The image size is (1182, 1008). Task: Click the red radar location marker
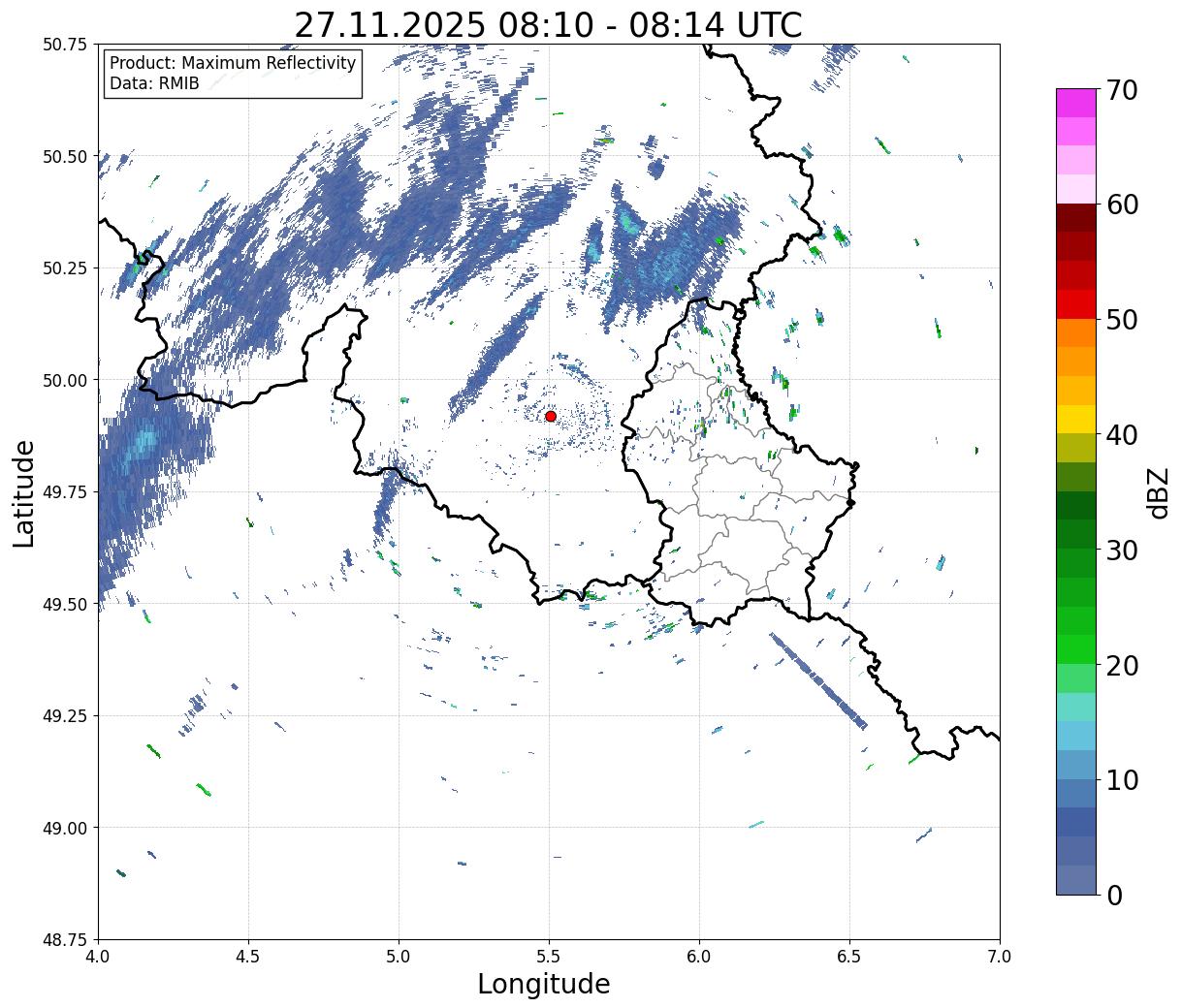click(551, 416)
